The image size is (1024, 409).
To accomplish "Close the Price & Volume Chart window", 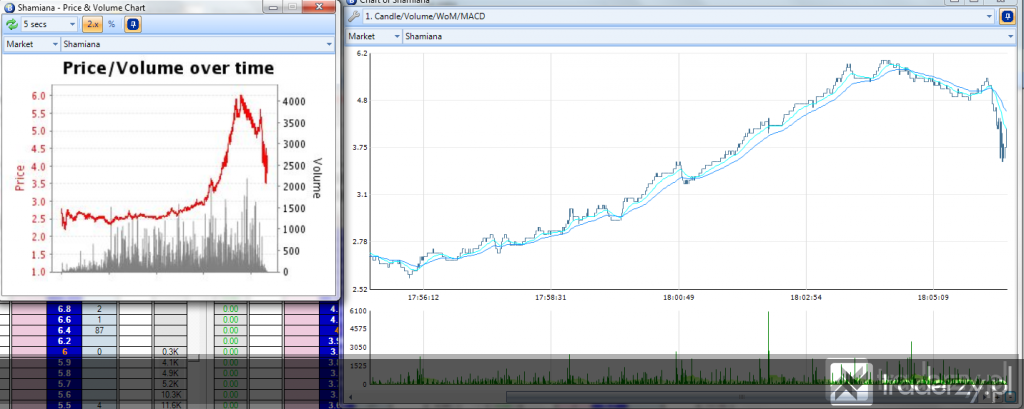I will click(x=319, y=7).
